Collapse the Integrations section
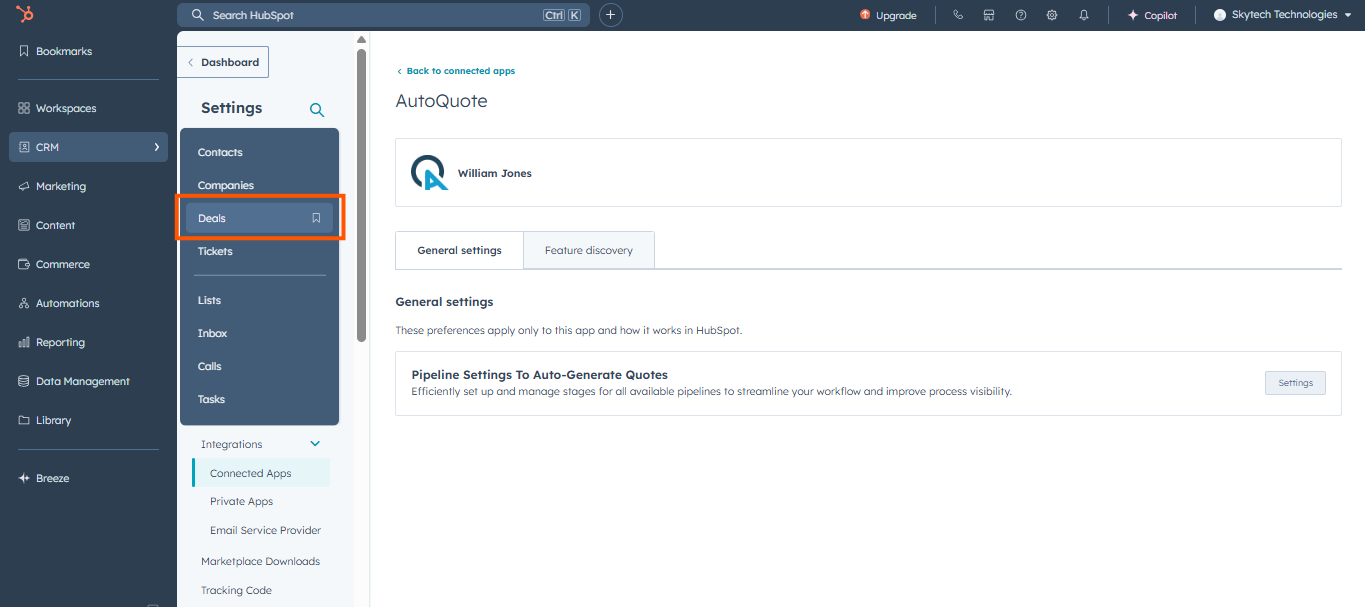 click(315, 443)
